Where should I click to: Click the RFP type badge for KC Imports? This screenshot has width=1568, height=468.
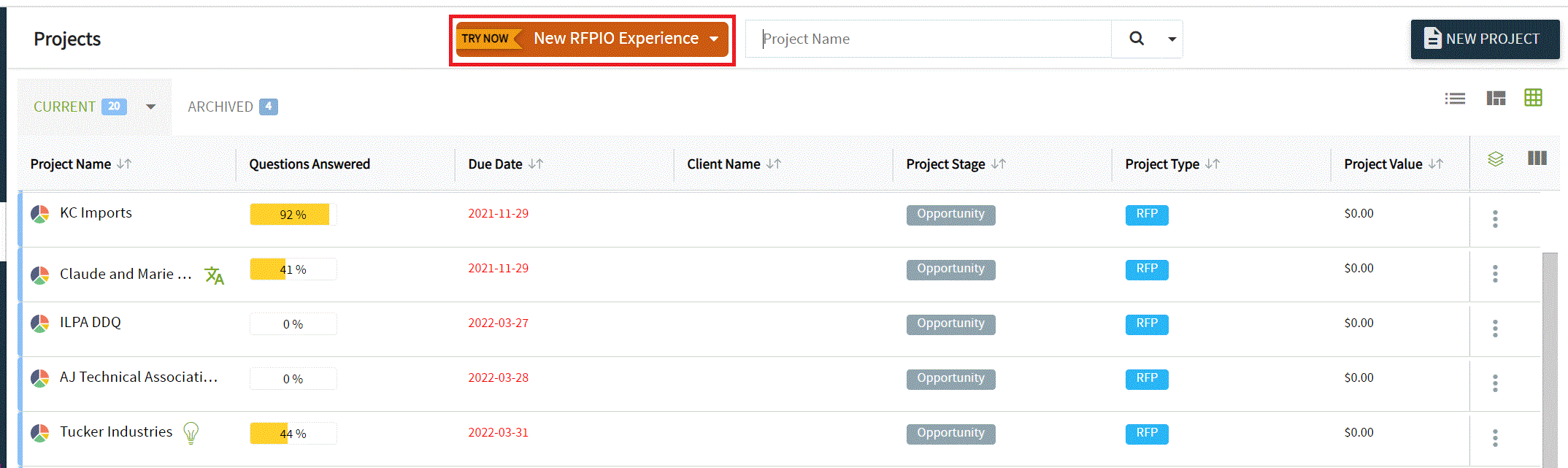point(1147,215)
